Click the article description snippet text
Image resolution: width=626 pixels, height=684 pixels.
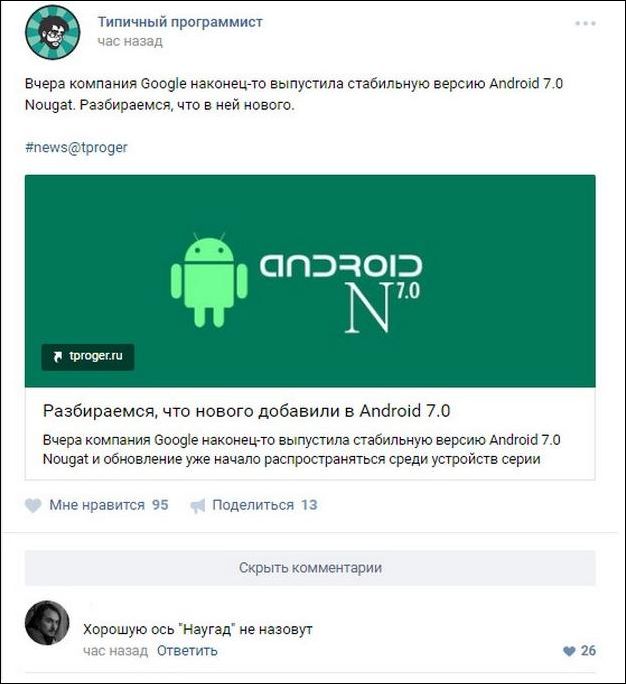301,449
